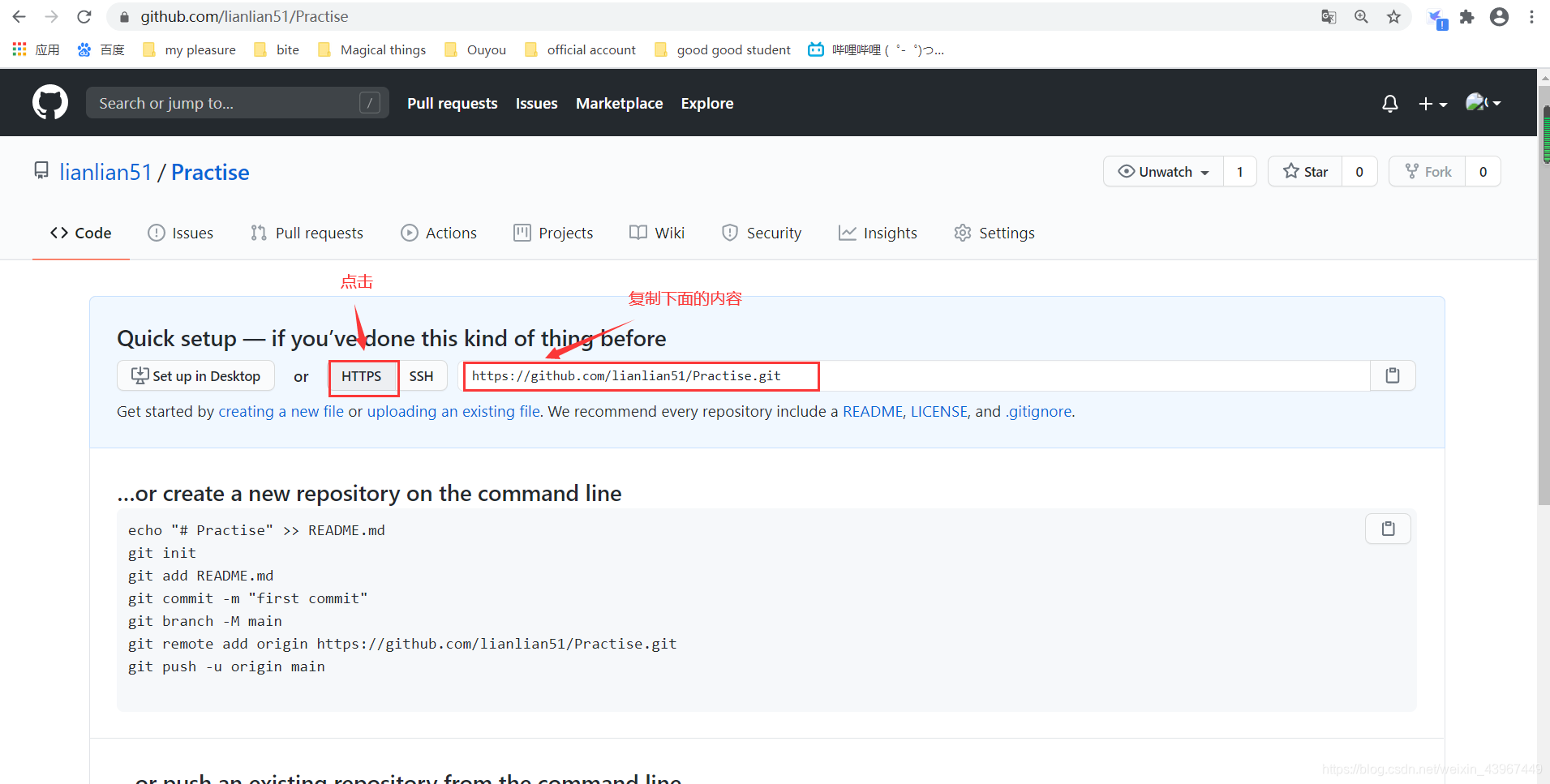Image resolution: width=1550 pixels, height=784 pixels.
Task: Go back in the browser
Action: (x=19, y=16)
